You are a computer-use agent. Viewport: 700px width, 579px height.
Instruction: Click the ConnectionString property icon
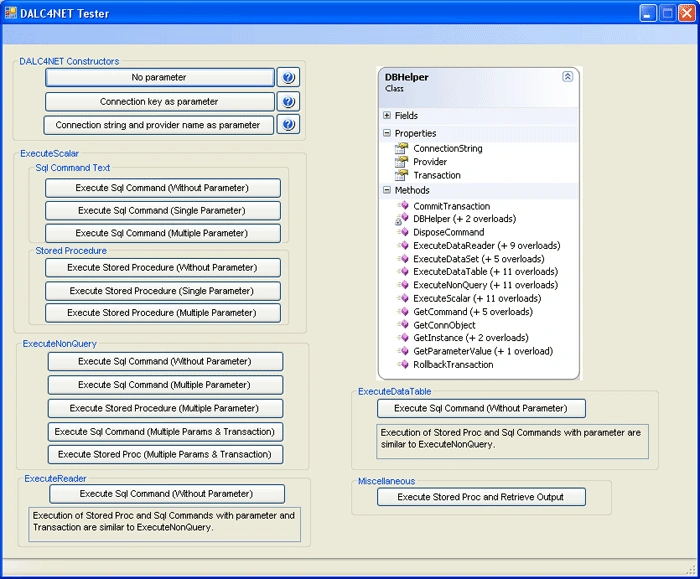click(401, 148)
